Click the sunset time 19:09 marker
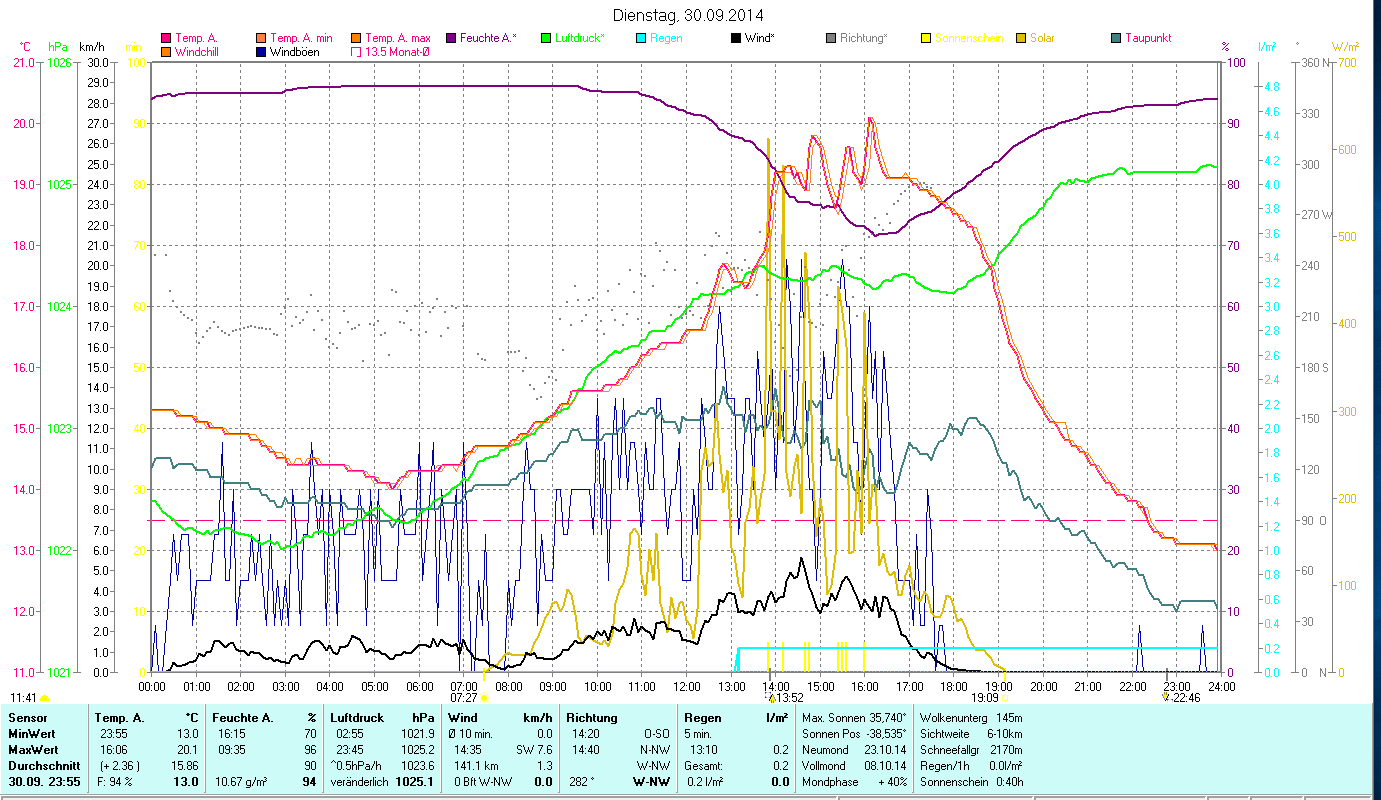The image size is (1381, 800). [x=986, y=698]
